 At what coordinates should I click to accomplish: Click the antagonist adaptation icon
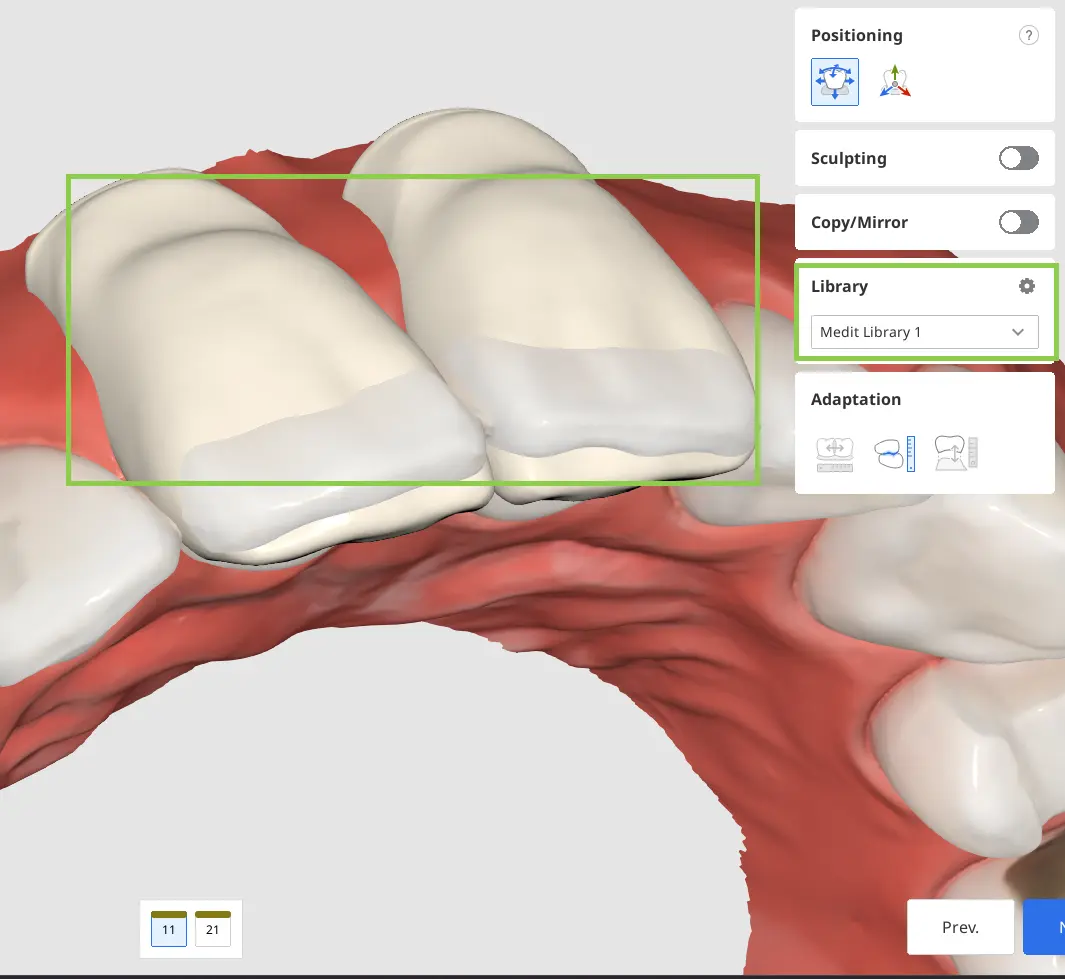click(x=895, y=454)
